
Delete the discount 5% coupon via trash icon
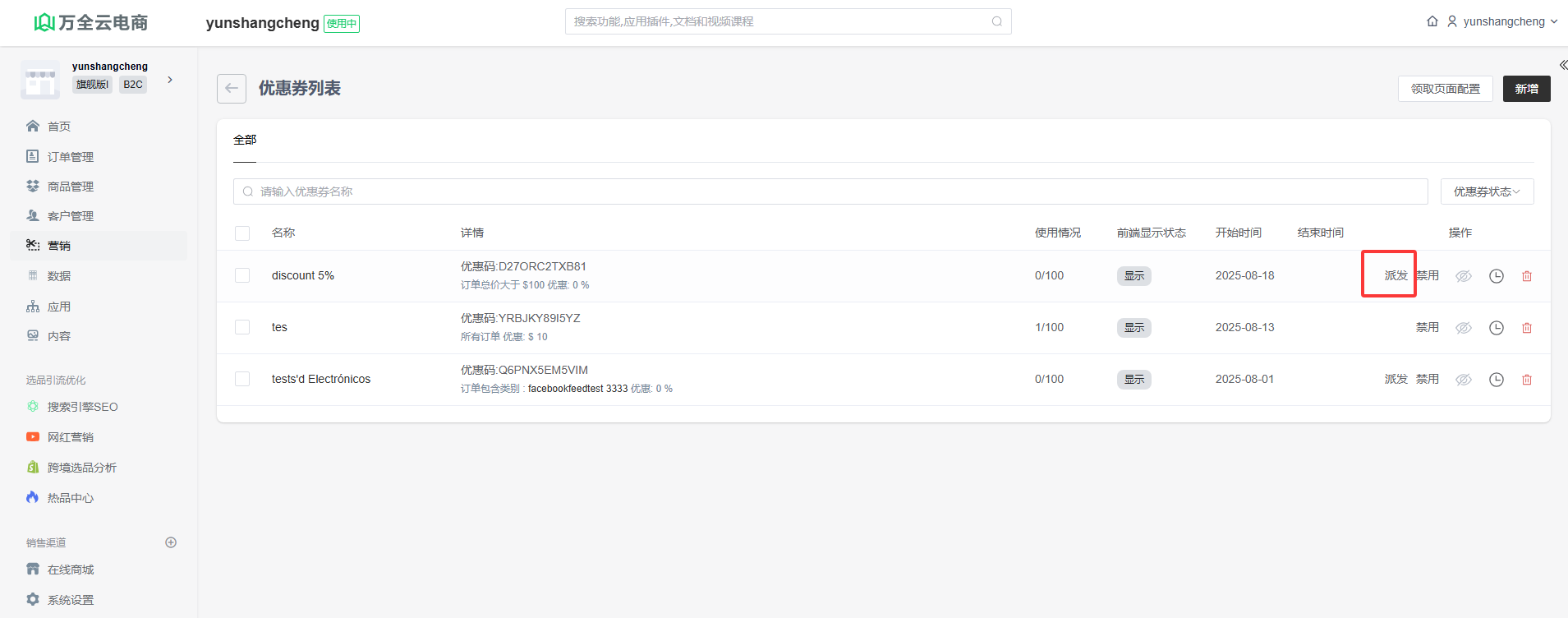click(1526, 276)
